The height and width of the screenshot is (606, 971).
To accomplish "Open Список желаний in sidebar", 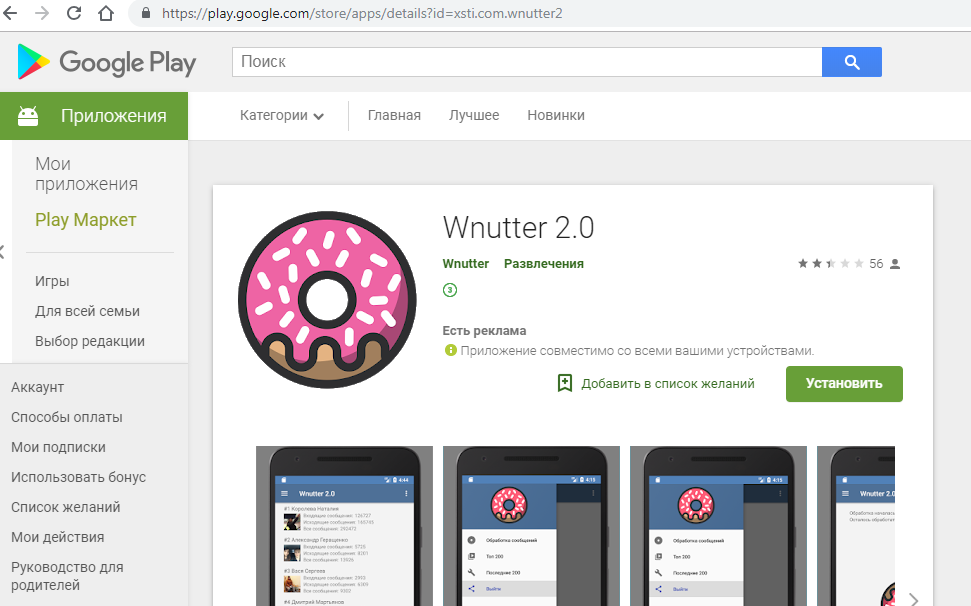I will pyautogui.click(x=66, y=507).
